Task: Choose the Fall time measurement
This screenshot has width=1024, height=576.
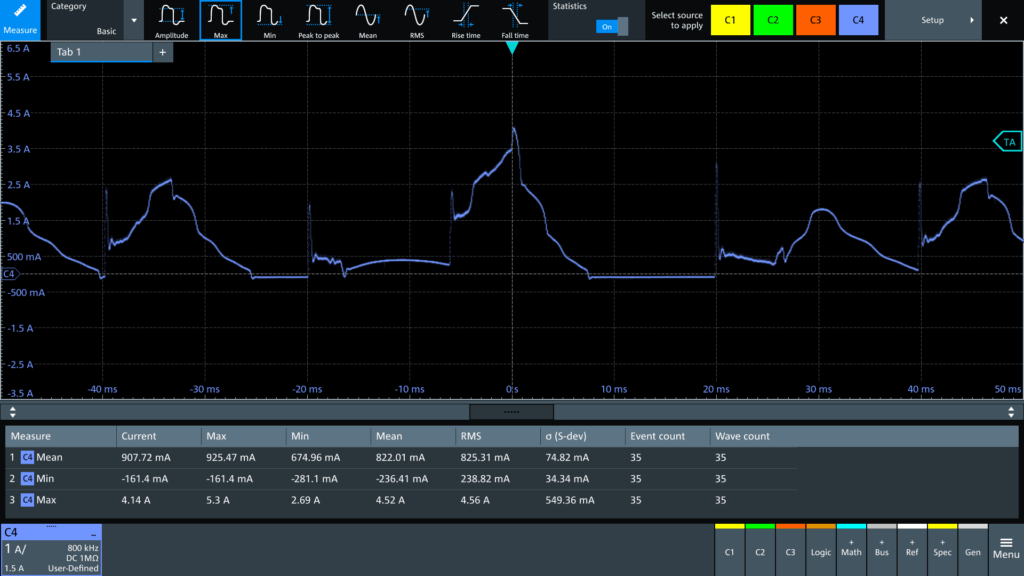Action: [515, 20]
